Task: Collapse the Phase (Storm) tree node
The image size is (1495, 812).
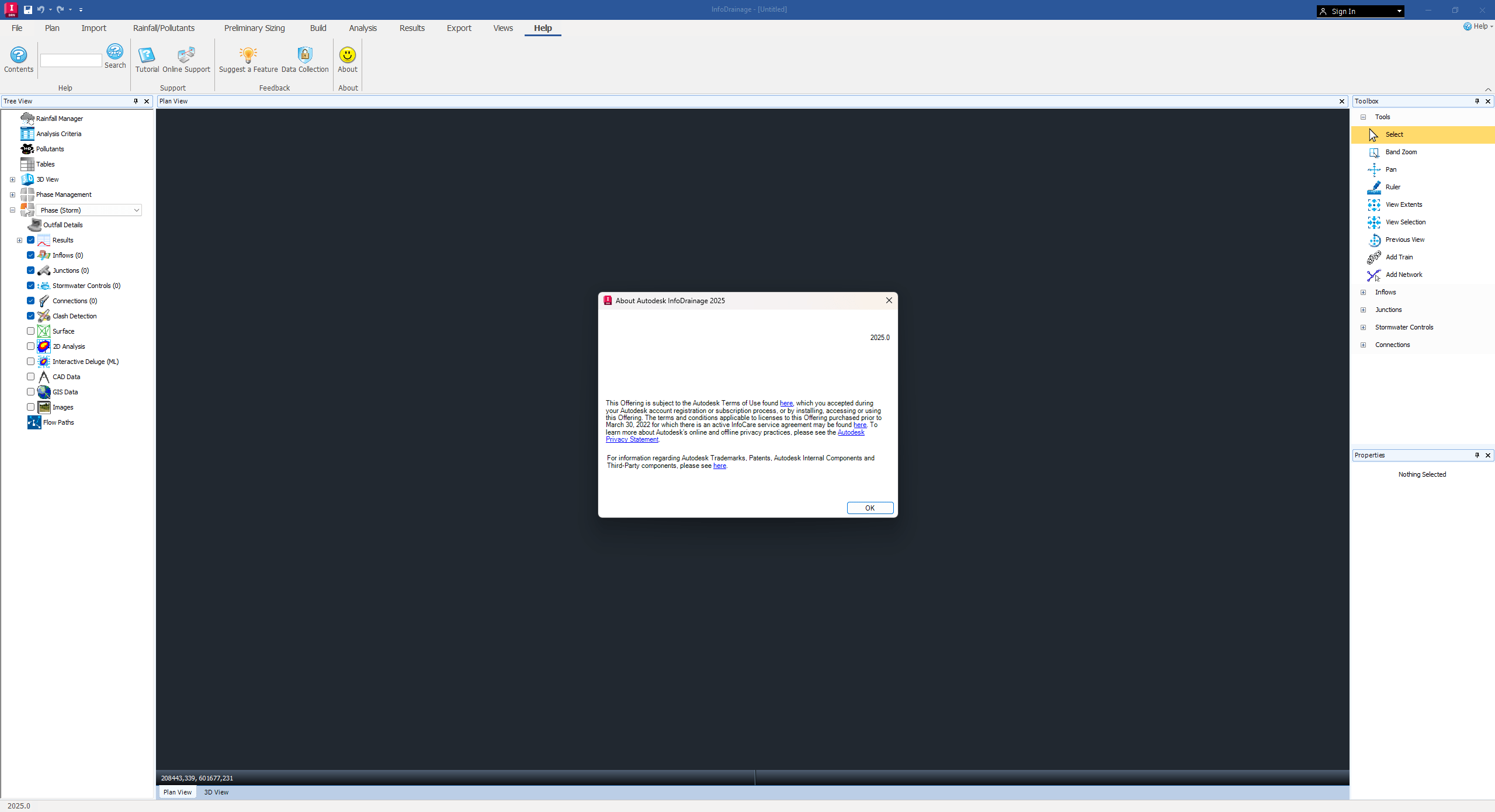Action: [12, 210]
